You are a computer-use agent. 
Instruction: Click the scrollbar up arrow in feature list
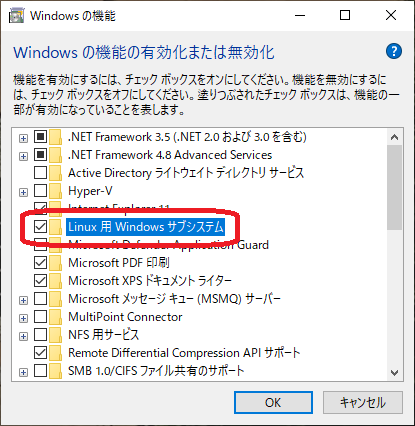point(395,137)
